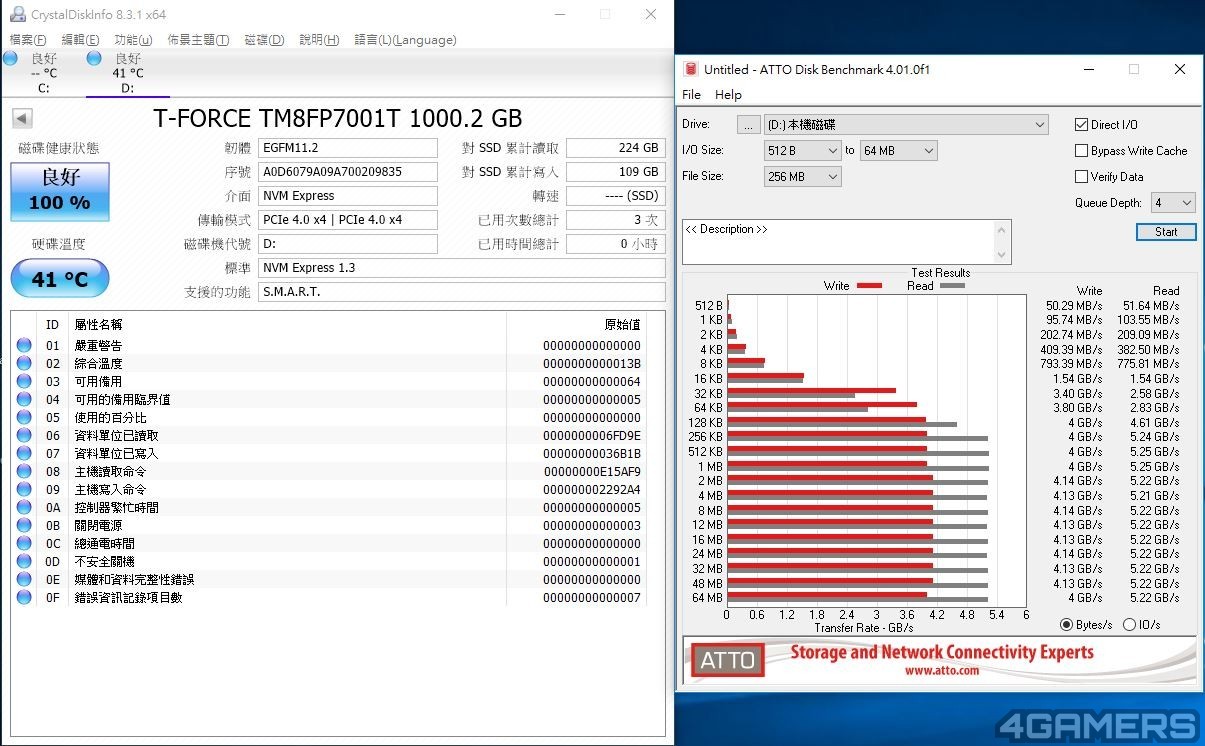This screenshot has height=746, width=1205.
Task: Click the 支援的功能 field S.M.A.R.T.
Action: (x=462, y=292)
